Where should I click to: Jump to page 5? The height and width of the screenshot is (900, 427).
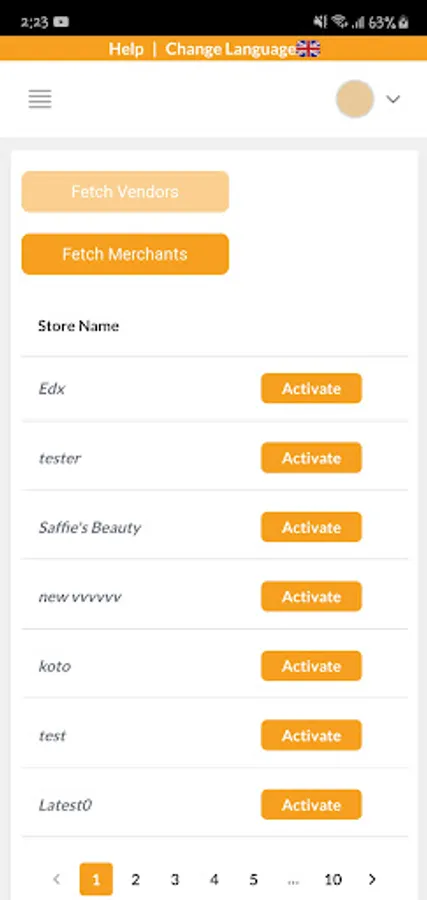point(254,879)
